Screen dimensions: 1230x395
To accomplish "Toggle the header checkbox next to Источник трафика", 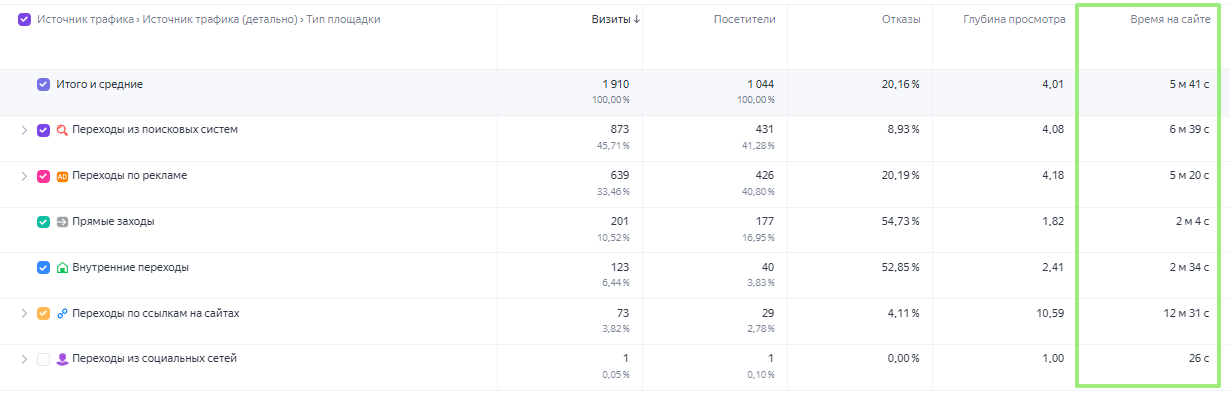I will coord(25,19).
